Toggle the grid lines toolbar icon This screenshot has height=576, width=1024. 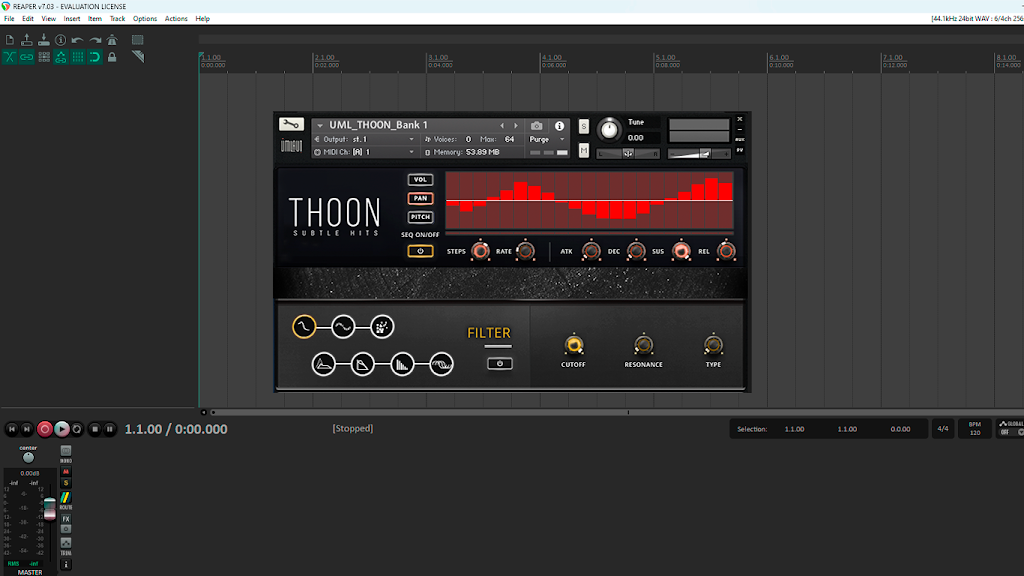click(x=78, y=57)
